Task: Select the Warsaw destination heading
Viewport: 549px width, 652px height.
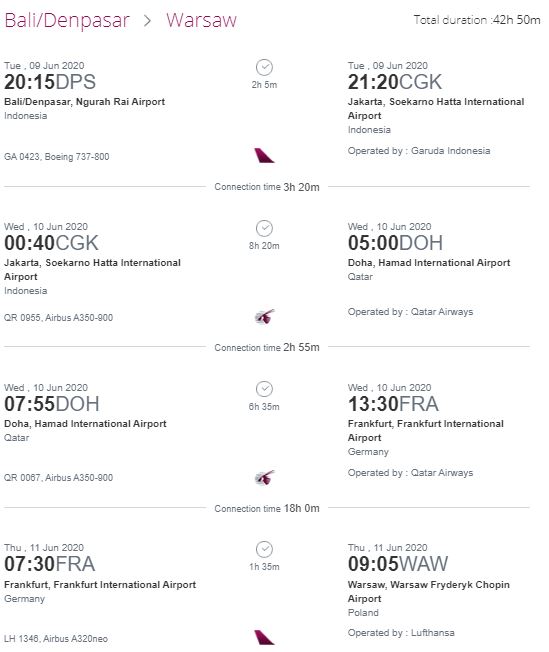Action: tap(201, 20)
